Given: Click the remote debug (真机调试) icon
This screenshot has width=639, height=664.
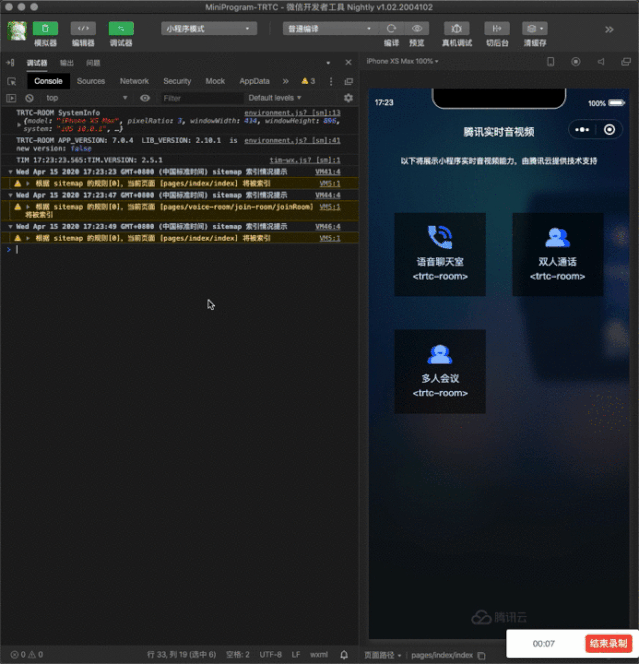Looking at the screenshot, I should 456,29.
